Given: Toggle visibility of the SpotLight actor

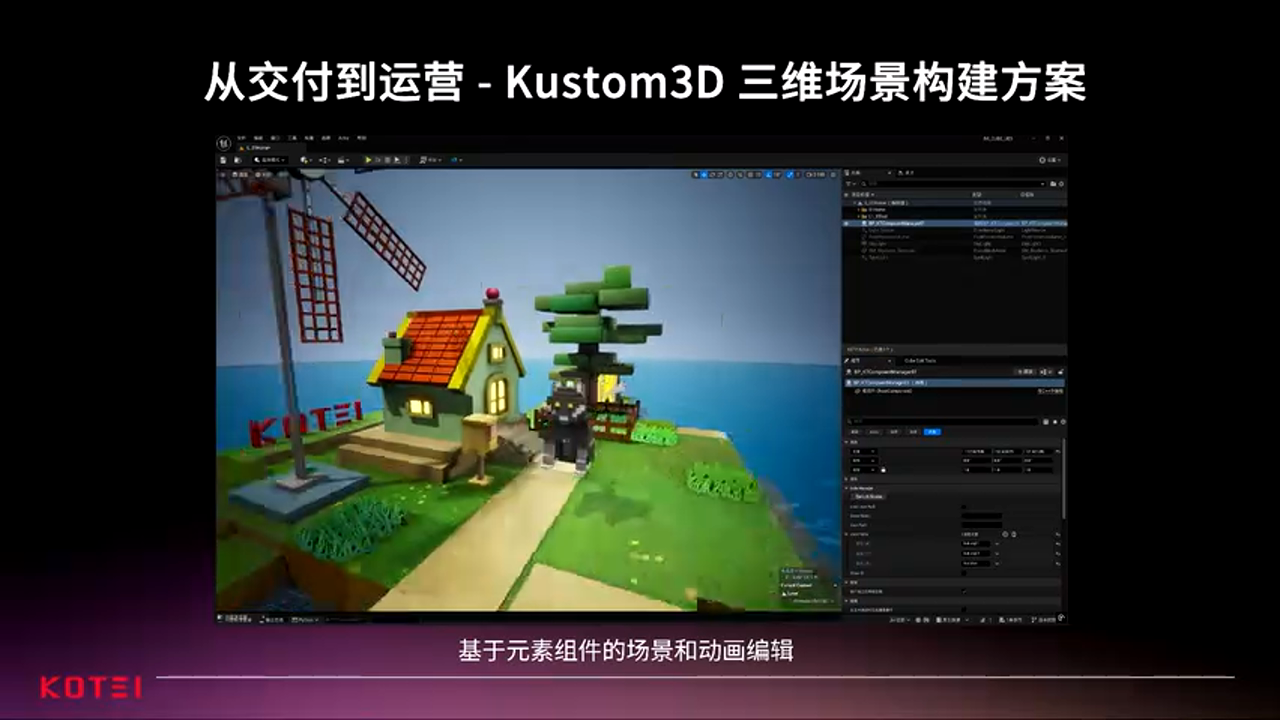Looking at the screenshot, I should (x=846, y=257).
